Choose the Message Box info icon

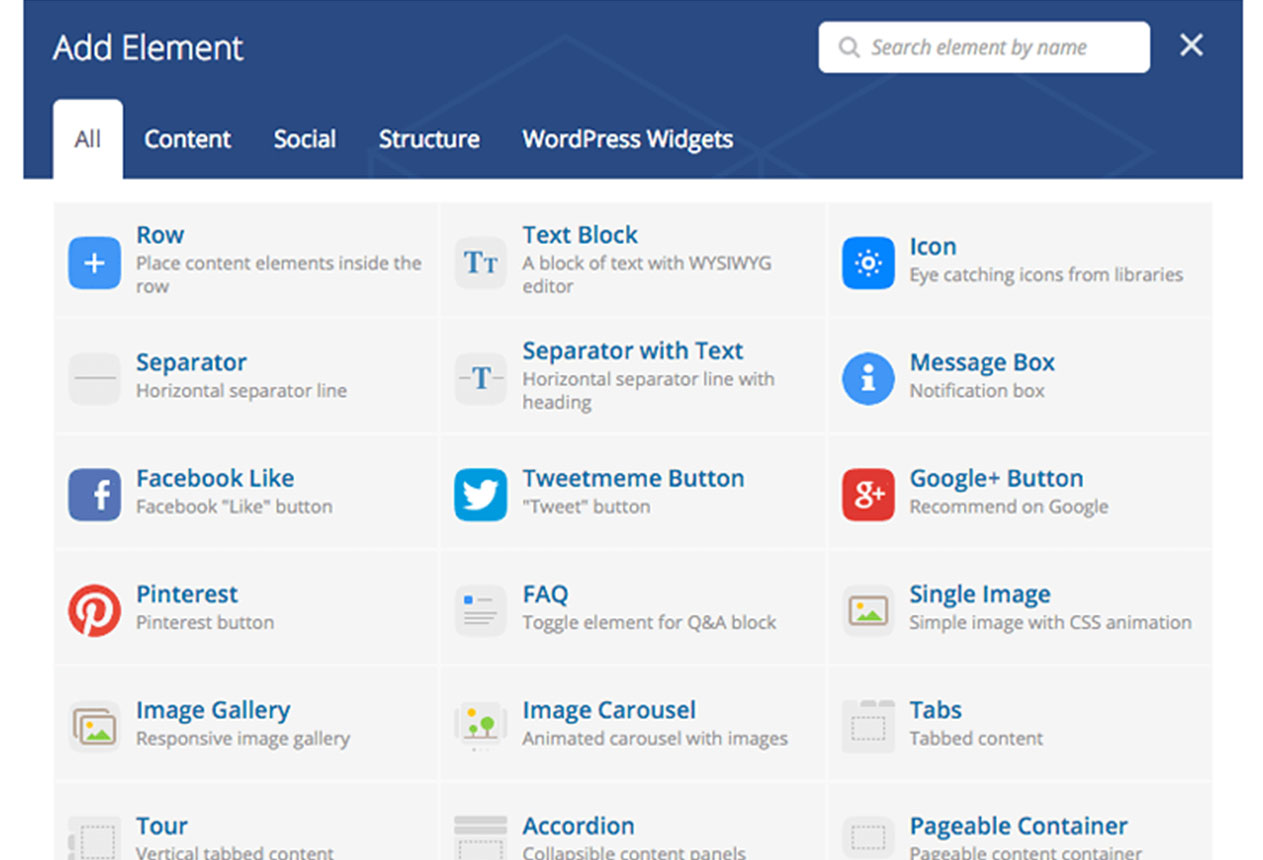(x=867, y=379)
